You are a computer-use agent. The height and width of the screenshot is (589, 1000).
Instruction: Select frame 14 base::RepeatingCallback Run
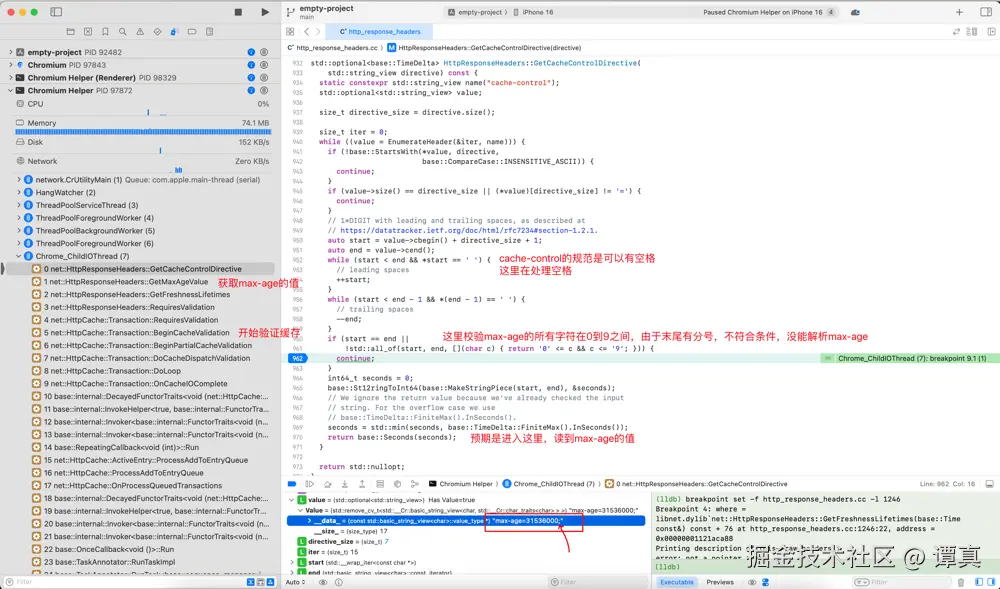pyautogui.click(x=115, y=447)
